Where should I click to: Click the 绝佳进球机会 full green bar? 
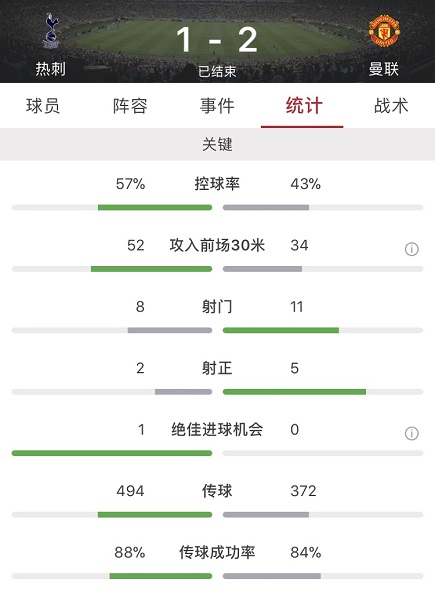tap(112, 453)
